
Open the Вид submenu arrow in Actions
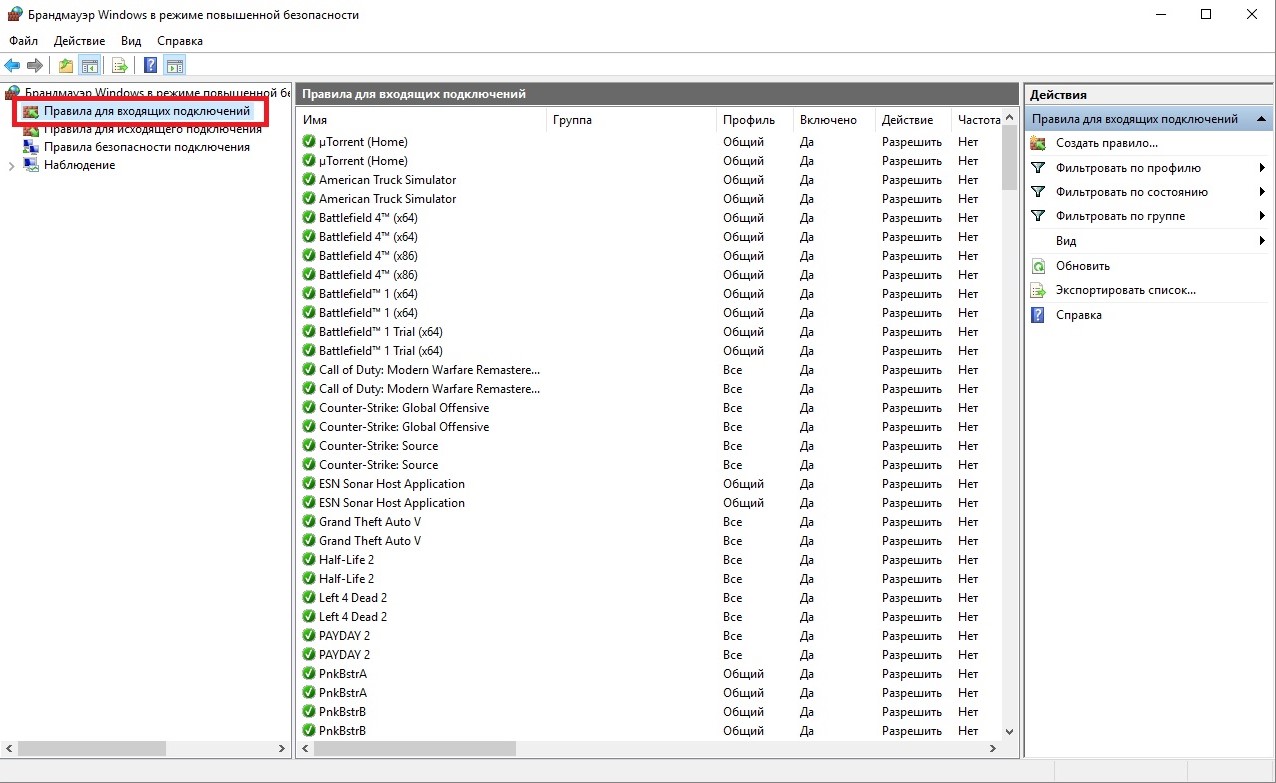pyautogui.click(x=1263, y=241)
